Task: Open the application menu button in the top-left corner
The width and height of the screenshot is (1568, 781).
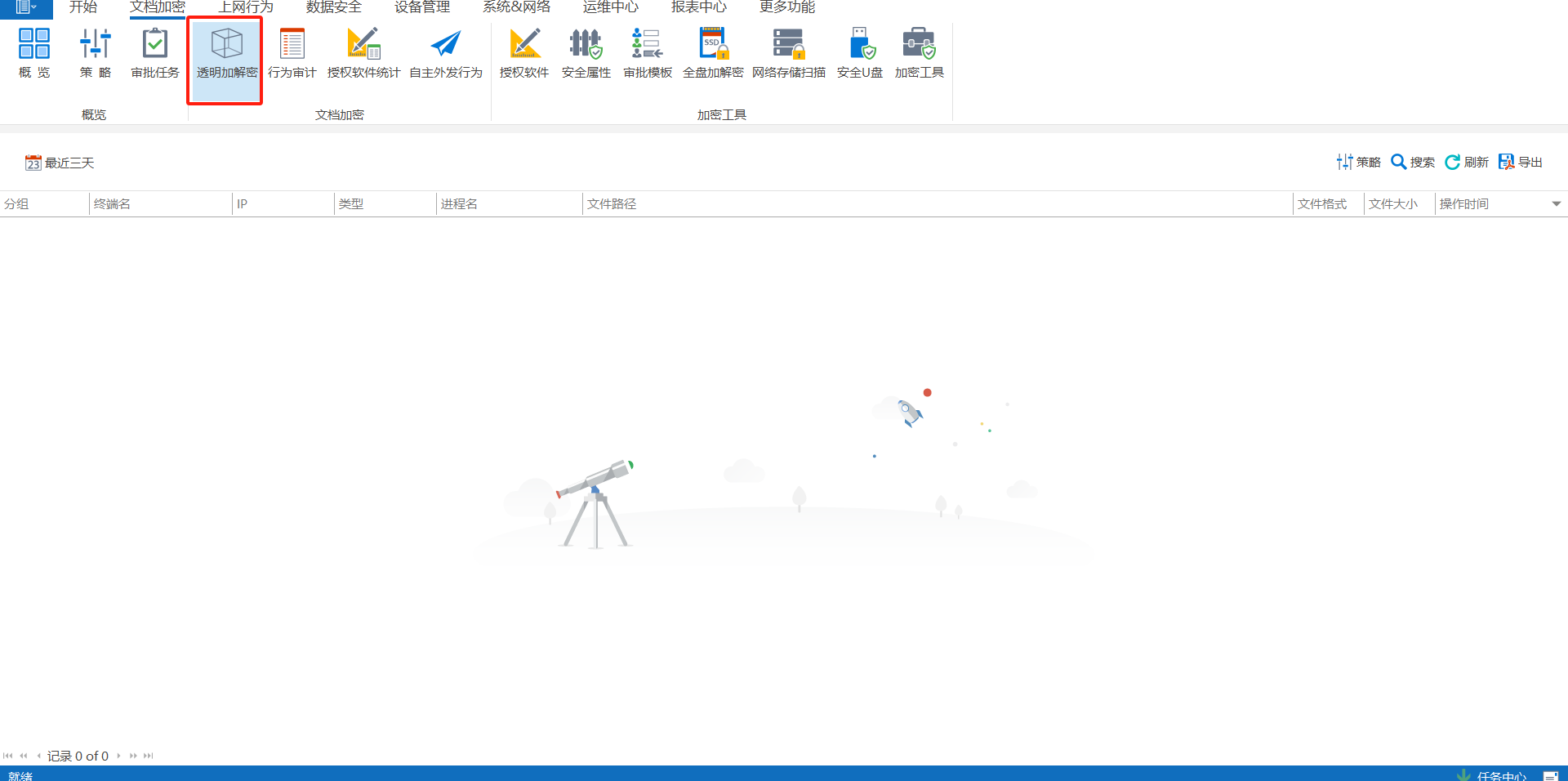Action: coord(26,8)
